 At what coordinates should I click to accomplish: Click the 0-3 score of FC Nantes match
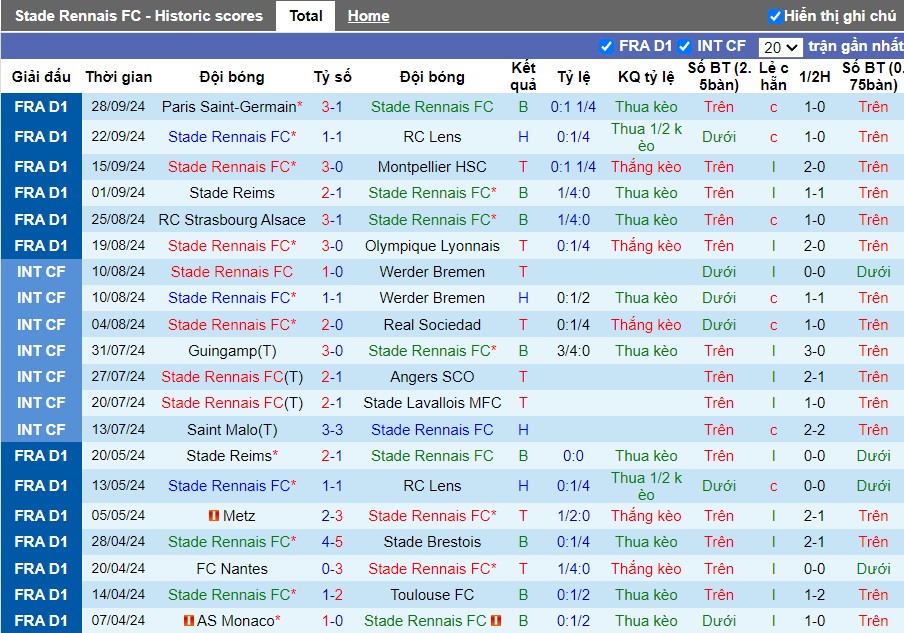(x=332, y=568)
